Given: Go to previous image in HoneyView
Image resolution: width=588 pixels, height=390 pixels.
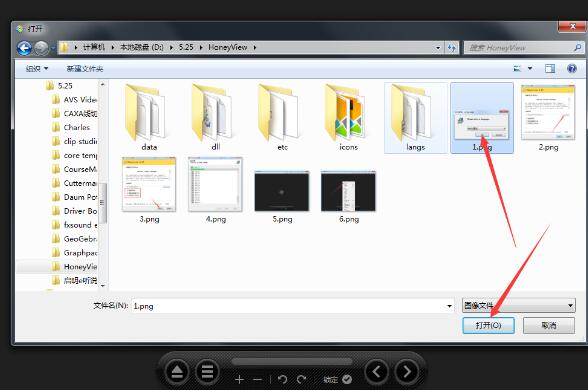Looking at the screenshot, I should point(376,372).
